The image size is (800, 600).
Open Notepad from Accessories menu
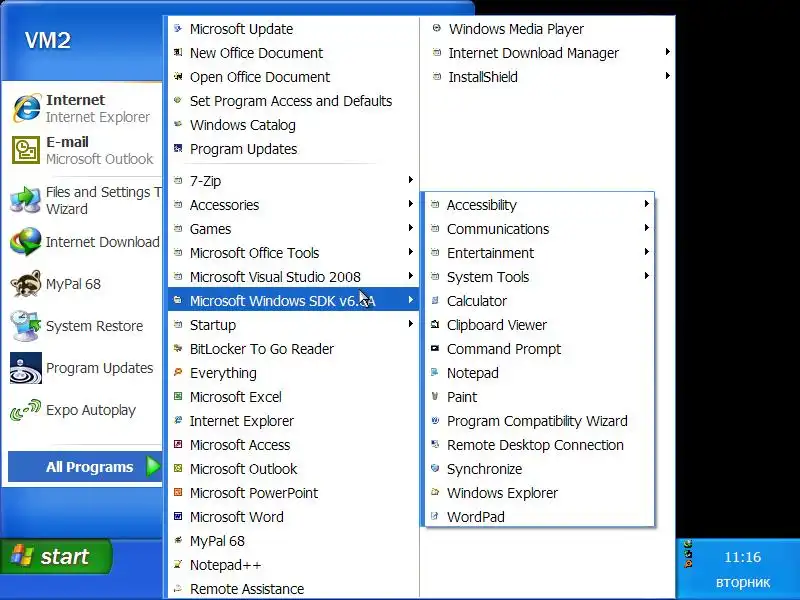click(539, 372)
